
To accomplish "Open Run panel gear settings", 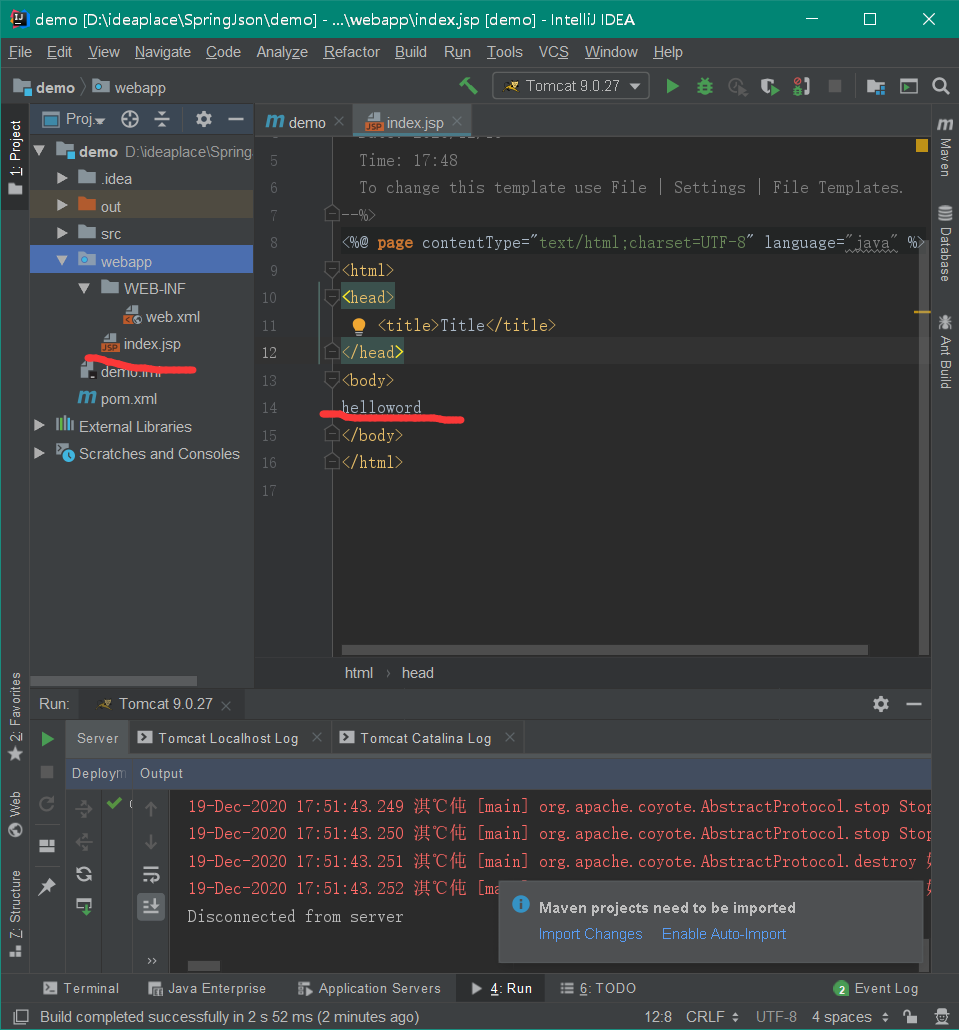I will click(x=881, y=704).
